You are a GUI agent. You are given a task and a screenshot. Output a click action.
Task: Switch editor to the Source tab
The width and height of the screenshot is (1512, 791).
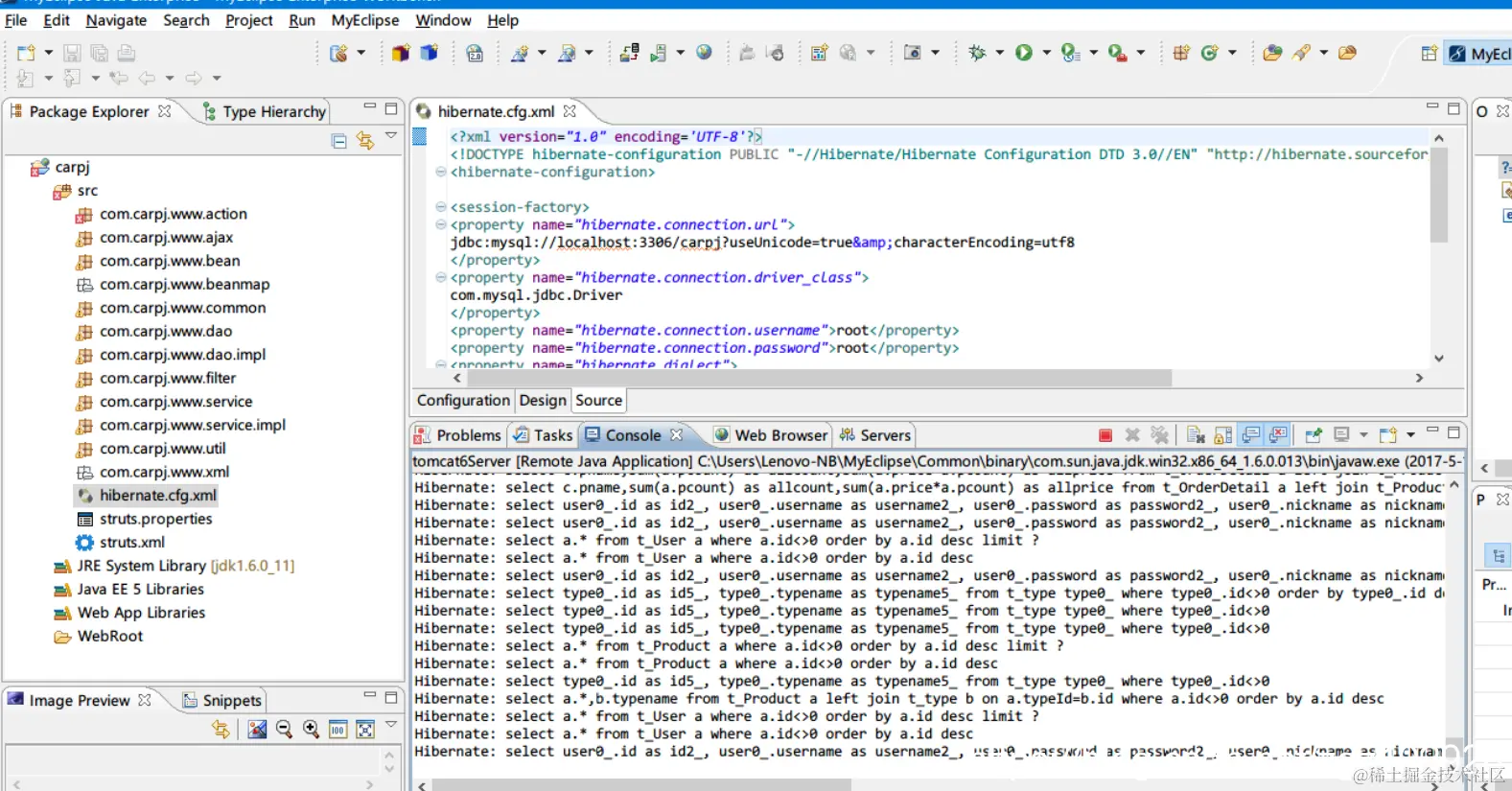tap(598, 401)
